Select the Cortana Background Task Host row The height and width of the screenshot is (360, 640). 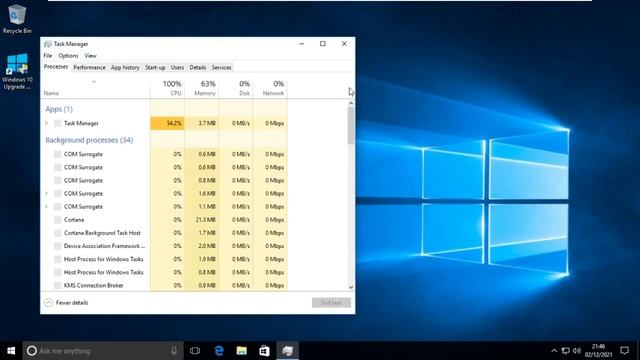pos(165,233)
